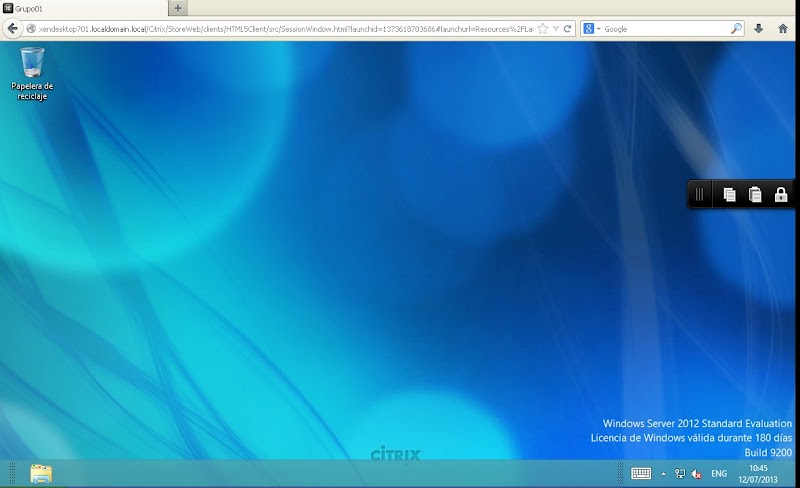Click the search magnifier icon

click(x=736, y=29)
